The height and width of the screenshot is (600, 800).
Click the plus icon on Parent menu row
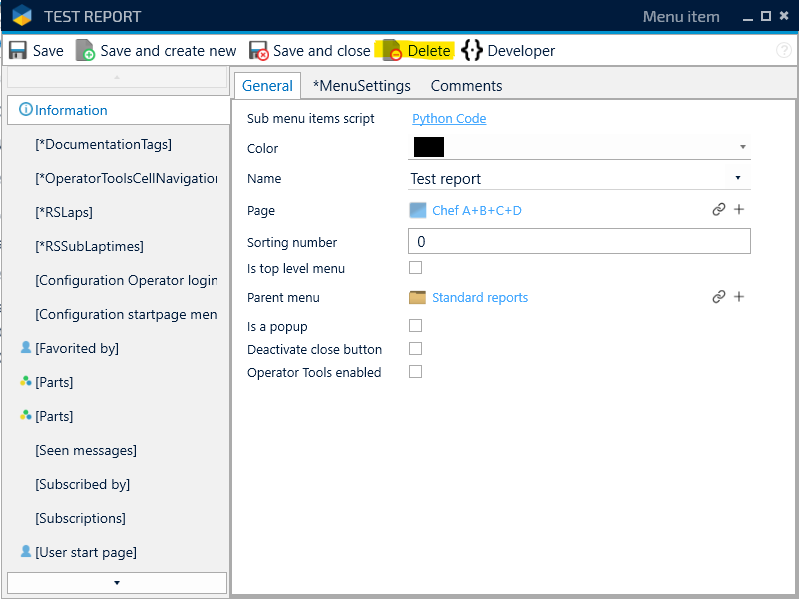coord(739,297)
